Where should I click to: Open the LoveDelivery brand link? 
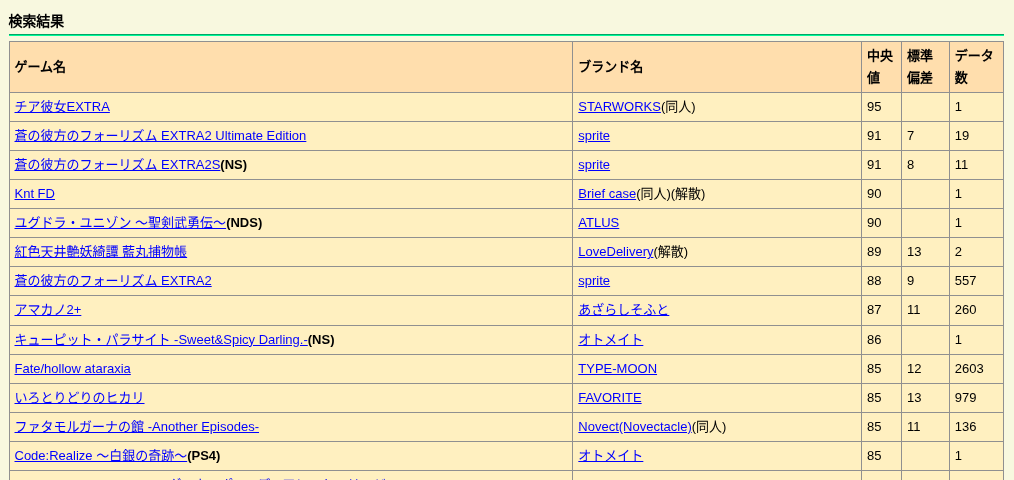click(x=616, y=252)
